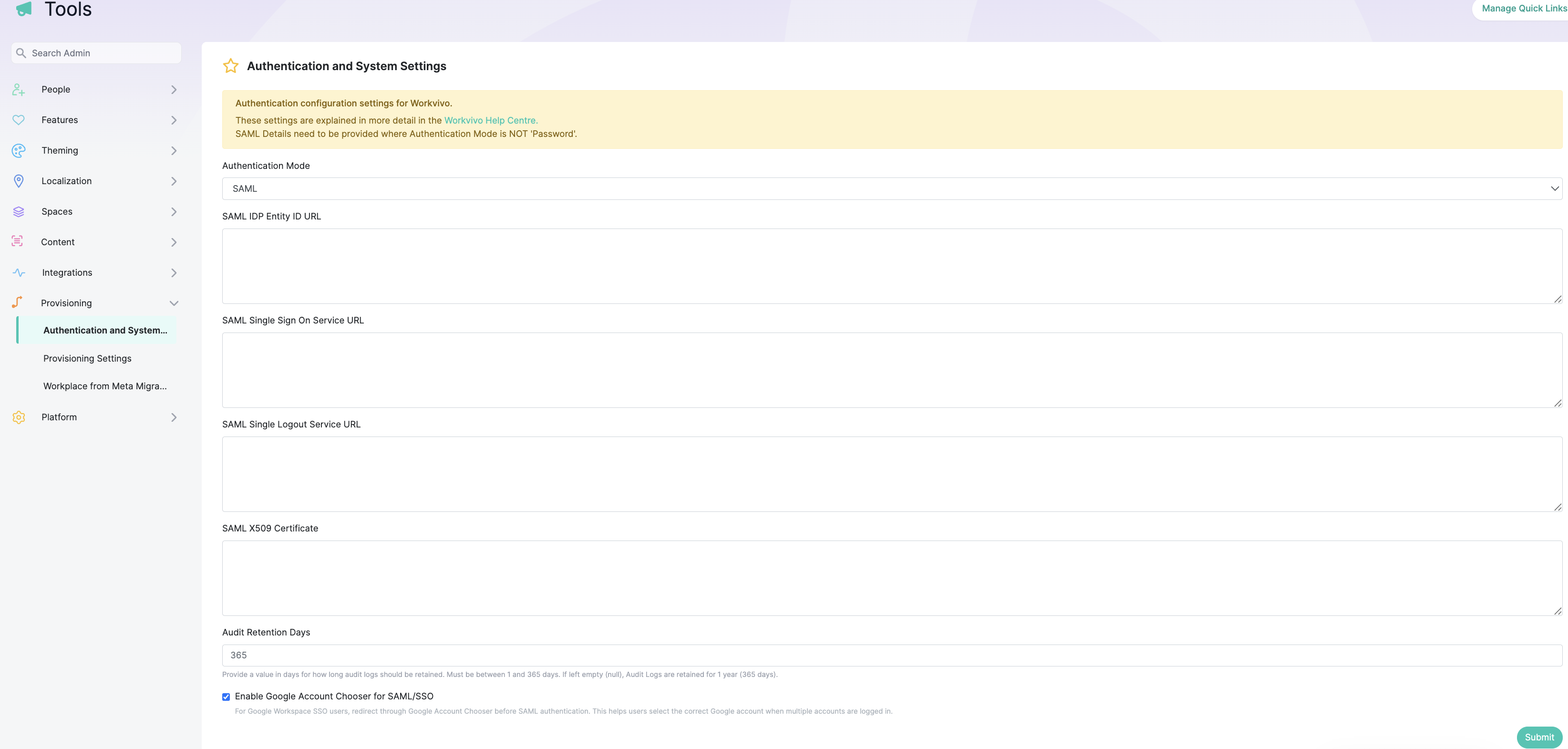This screenshot has height=749, width=1568.
Task: Open Provisioning Settings menu item
Action: (x=87, y=359)
